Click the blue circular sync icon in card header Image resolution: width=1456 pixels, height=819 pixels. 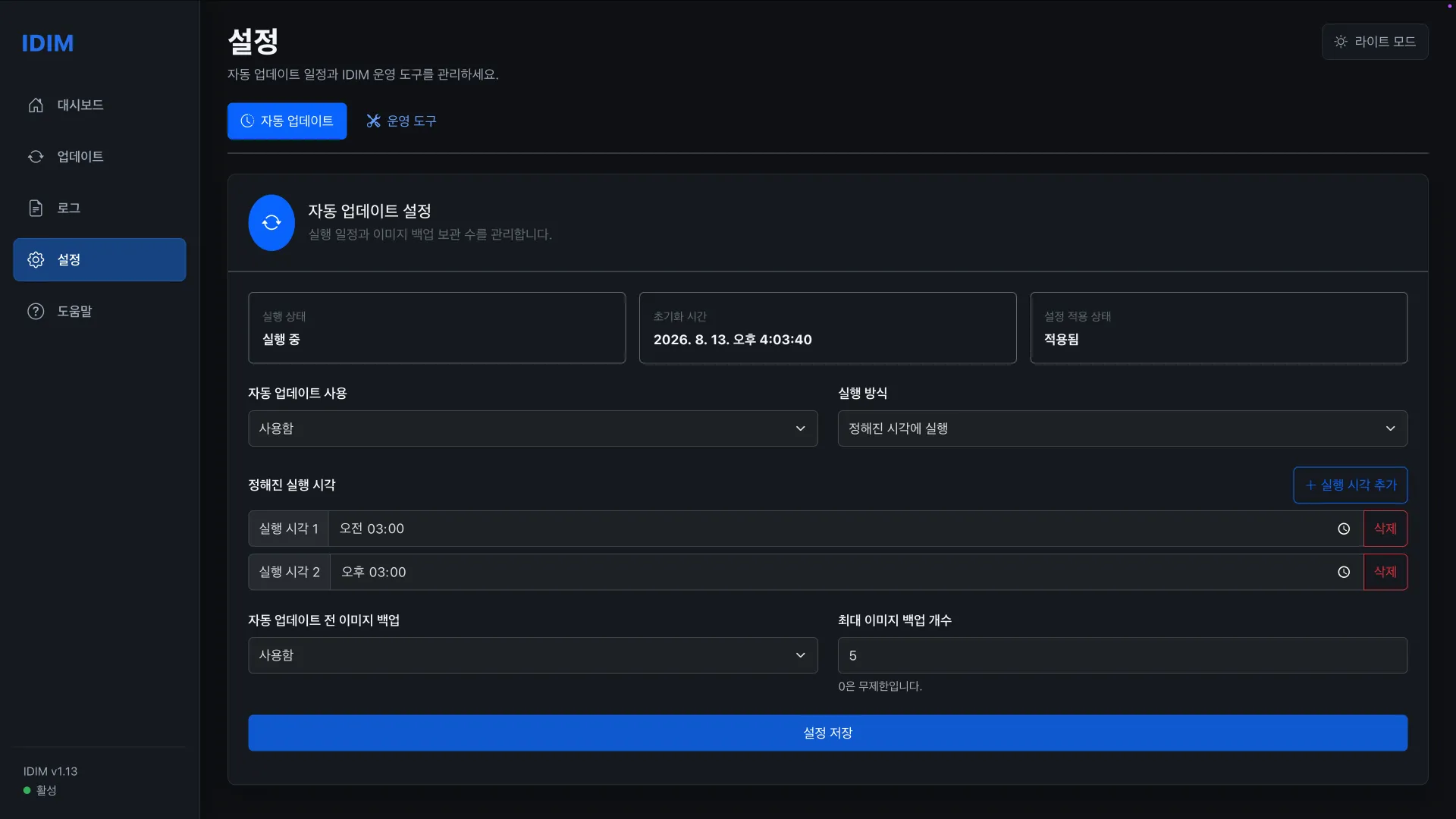(x=271, y=223)
